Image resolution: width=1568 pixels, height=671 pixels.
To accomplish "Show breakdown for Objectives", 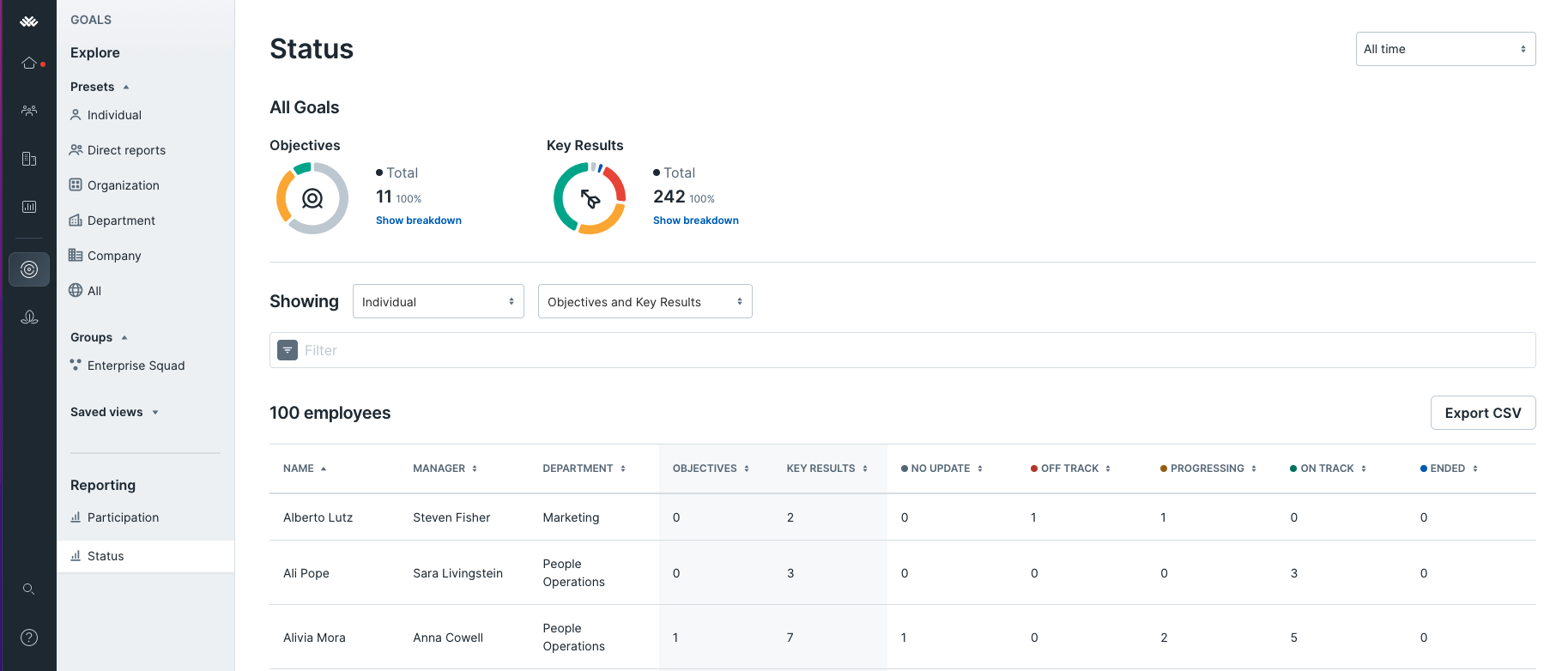I will tap(419, 221).
